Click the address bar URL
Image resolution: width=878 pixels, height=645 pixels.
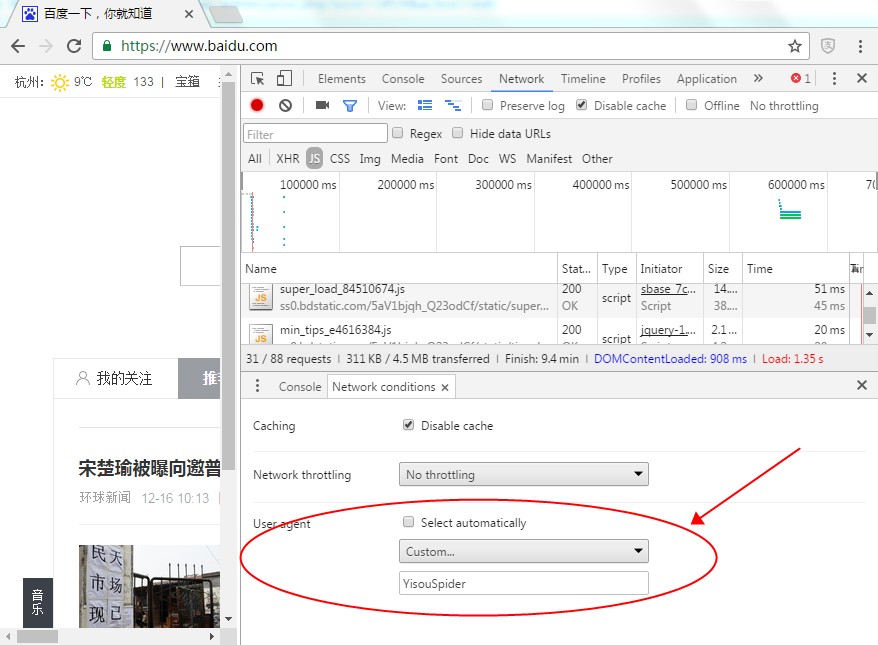[x=199, y=46]
